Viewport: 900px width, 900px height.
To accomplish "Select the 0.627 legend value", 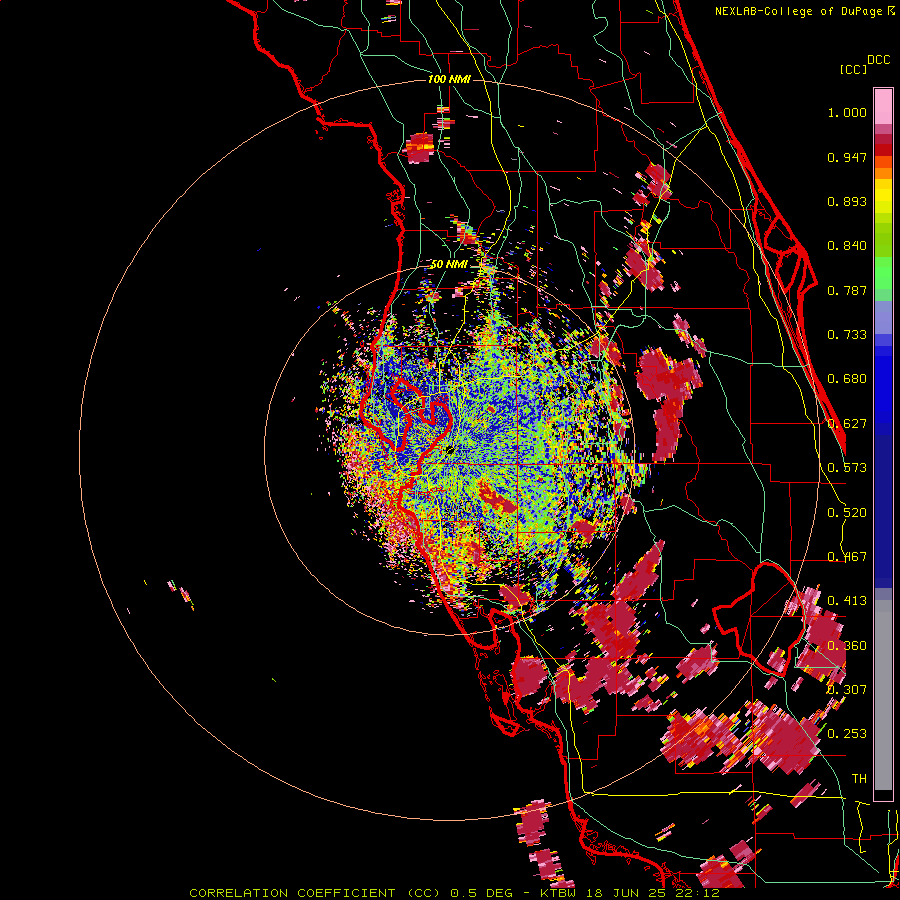I will click(x=847, y=424).
